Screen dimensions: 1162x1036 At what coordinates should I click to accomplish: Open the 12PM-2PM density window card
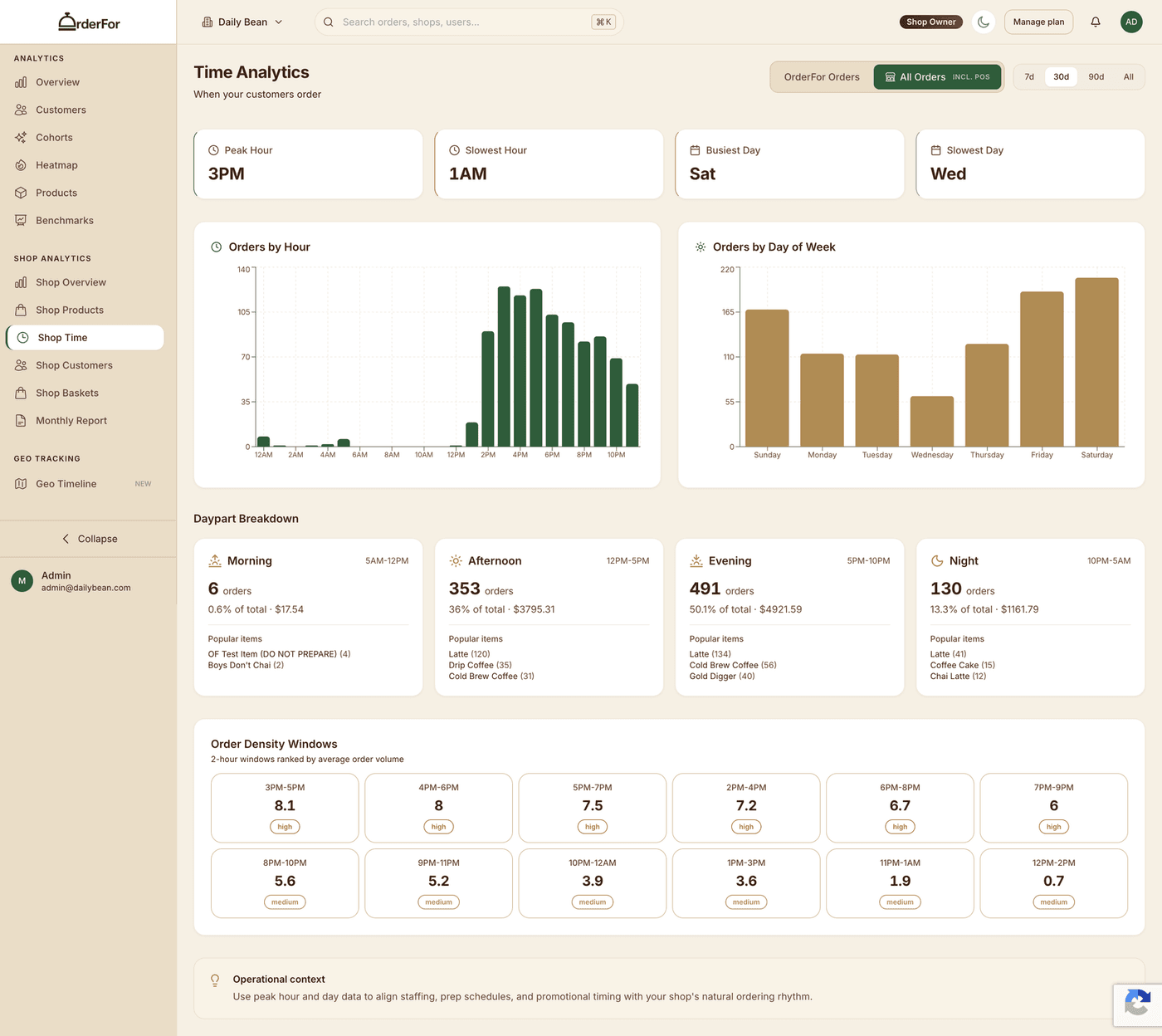(x=1053, y=883)
